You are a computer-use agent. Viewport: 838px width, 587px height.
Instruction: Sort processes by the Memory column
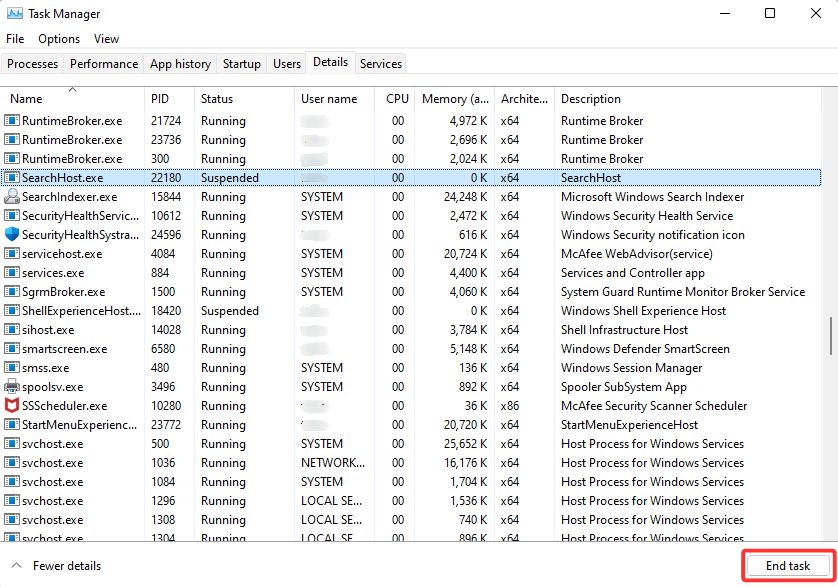tap(454, 99)
